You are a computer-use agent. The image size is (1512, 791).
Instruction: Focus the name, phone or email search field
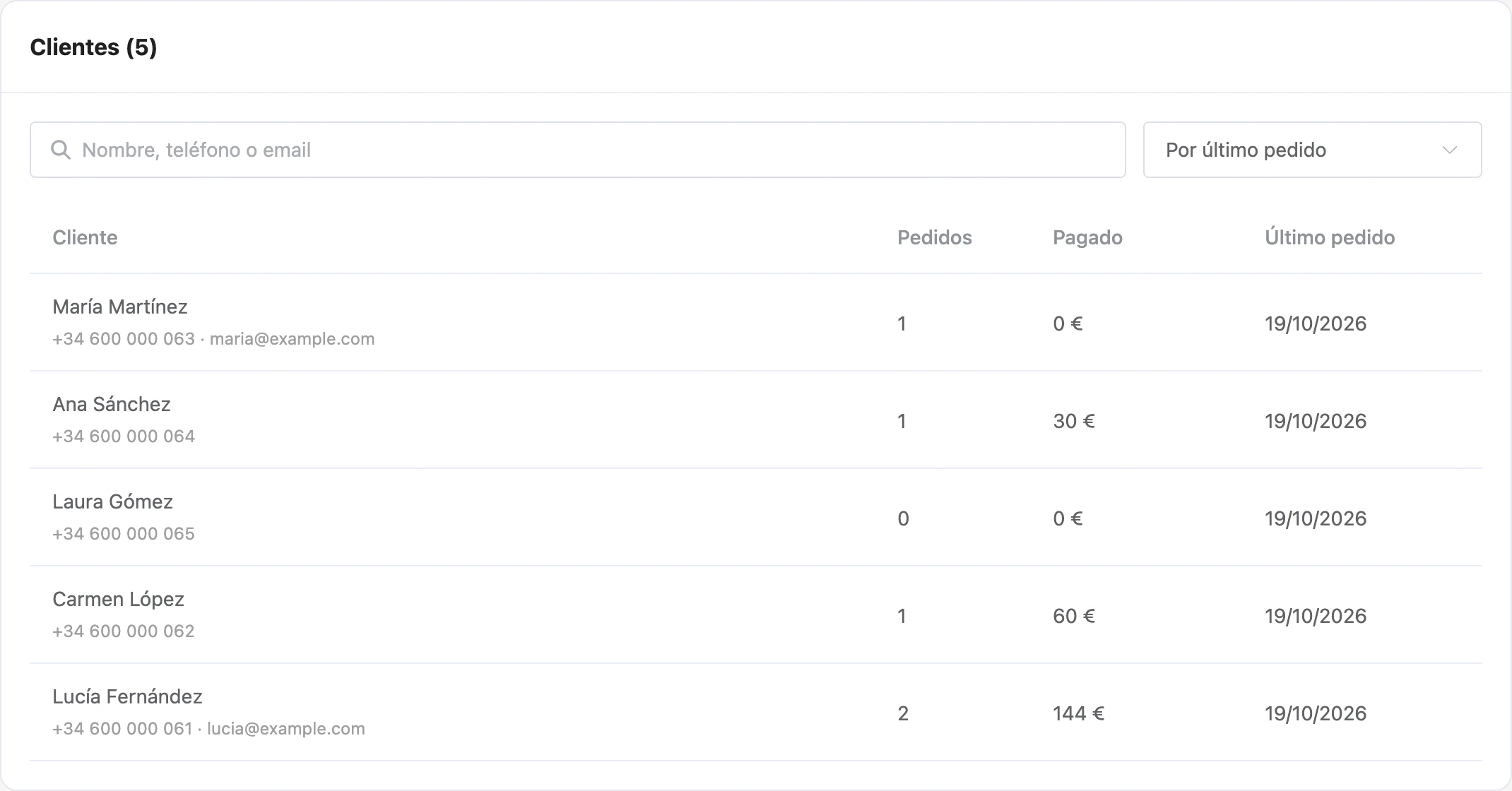click(x=577, y=150)
